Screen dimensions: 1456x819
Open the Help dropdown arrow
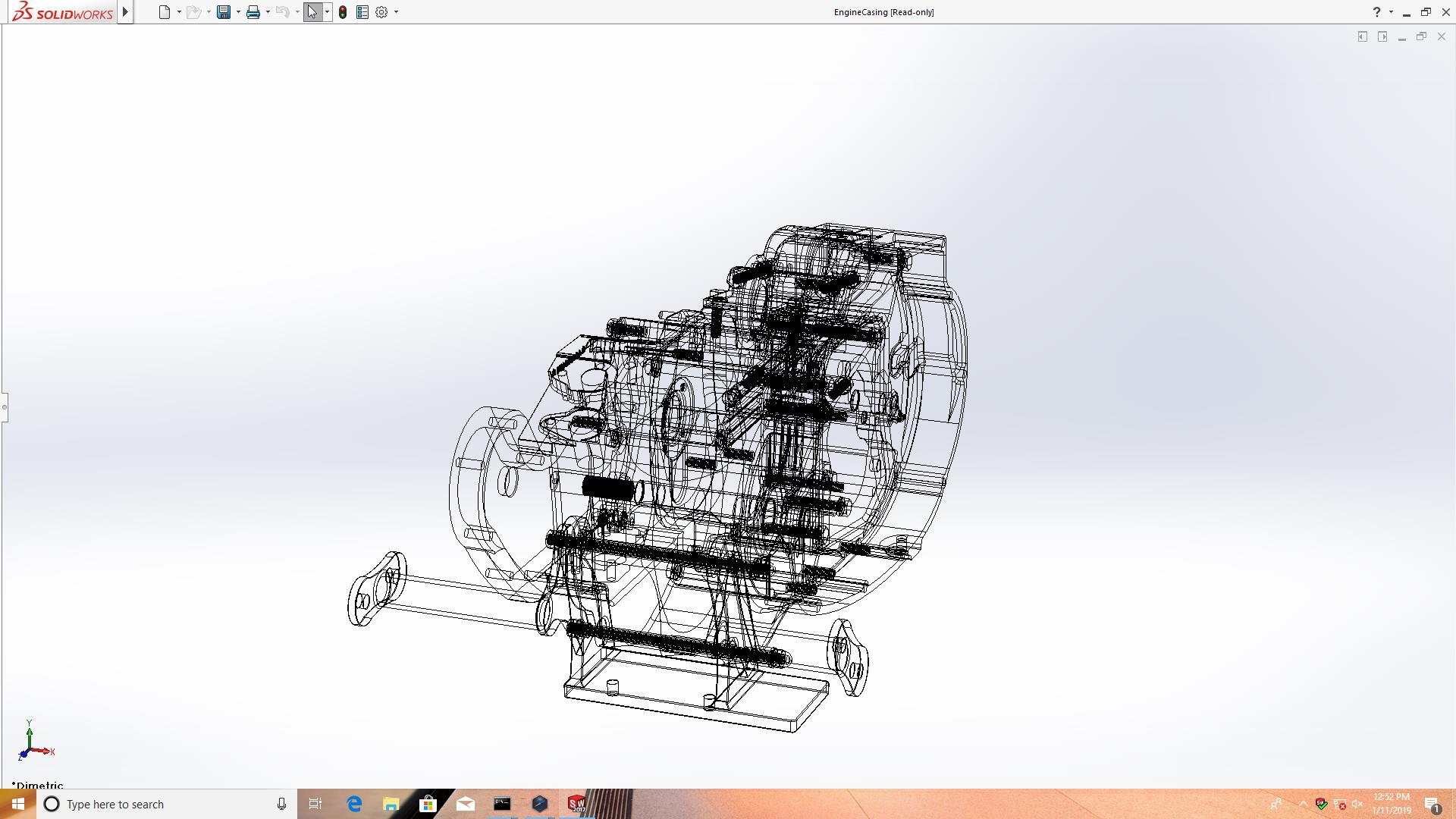(x=1391, y=12)
